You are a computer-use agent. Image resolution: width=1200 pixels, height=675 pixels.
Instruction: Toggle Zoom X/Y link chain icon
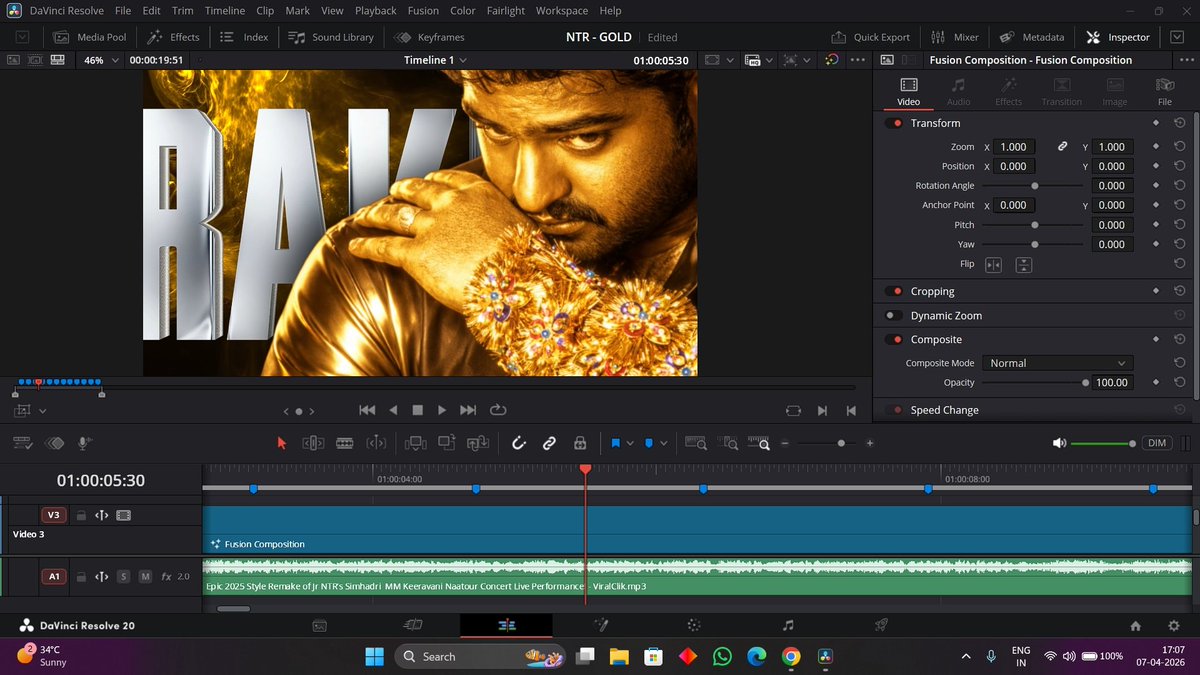click(x=1063, y=146)
